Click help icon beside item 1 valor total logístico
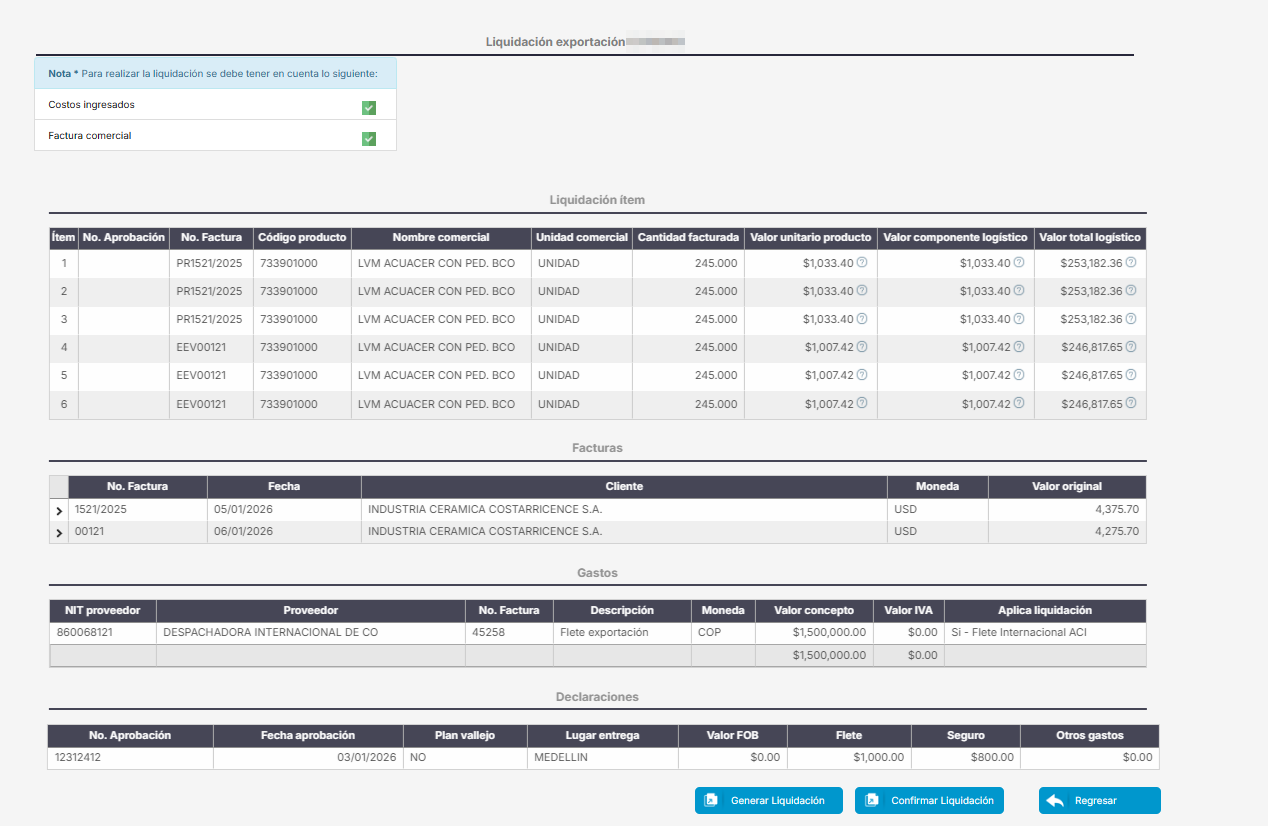This screenshot has height=826, width=1268. pos(1131,263)
